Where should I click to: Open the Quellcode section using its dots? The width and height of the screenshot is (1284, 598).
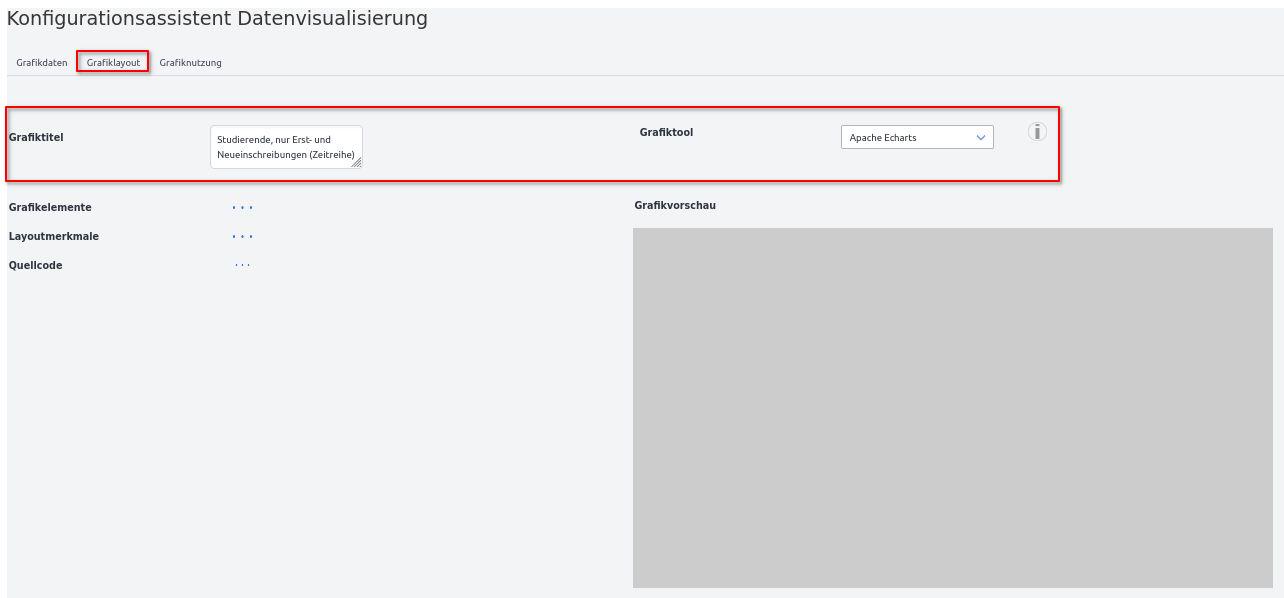(242, 265)
